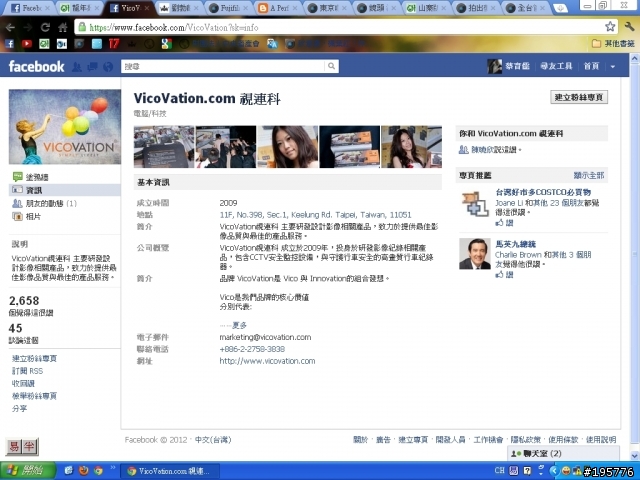Switch to the Blogger A Perf tab
640x480 pixels.
point(278,8)
